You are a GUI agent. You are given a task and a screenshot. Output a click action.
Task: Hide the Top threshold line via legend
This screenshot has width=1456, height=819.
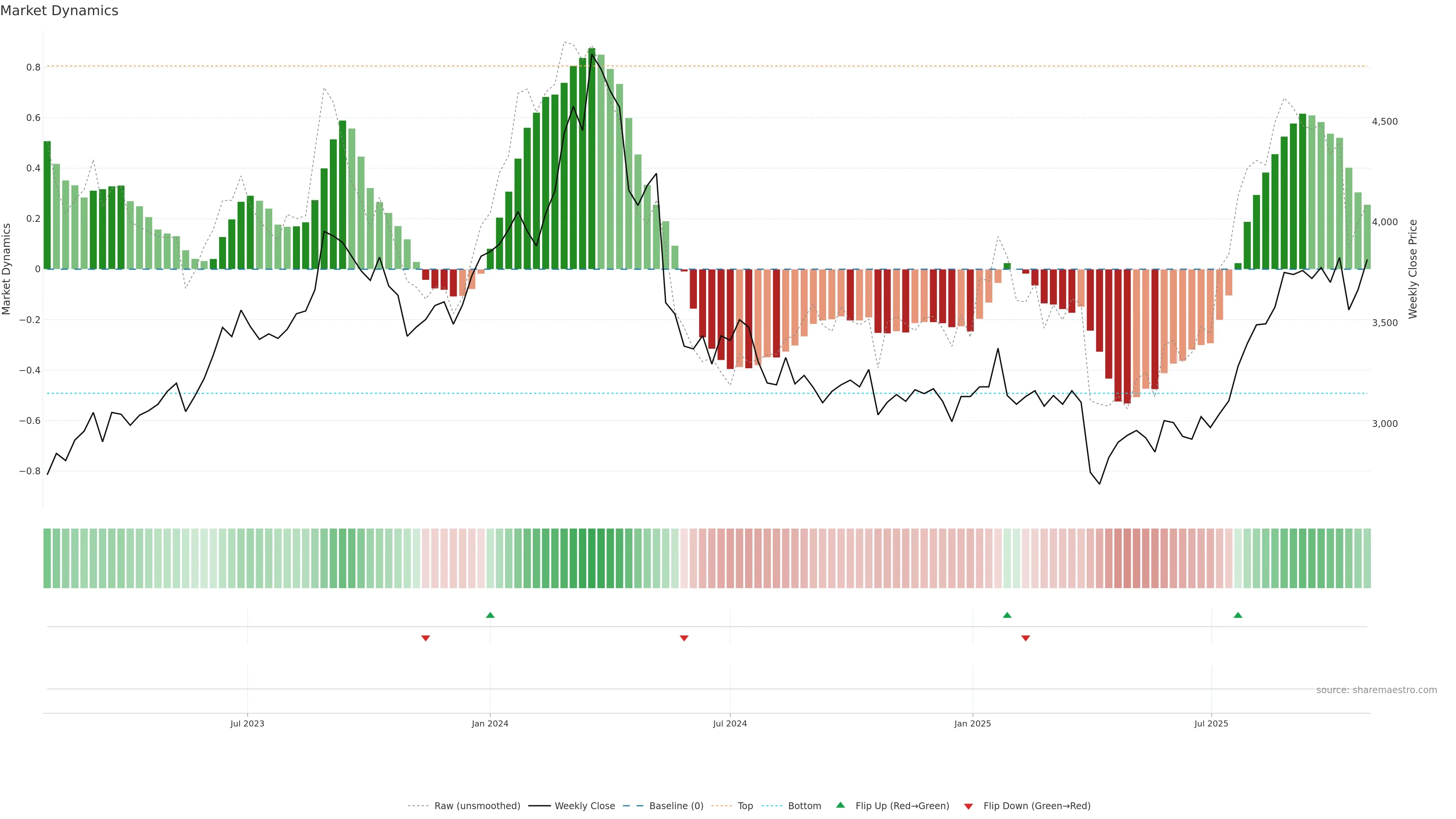pos(745,806)
